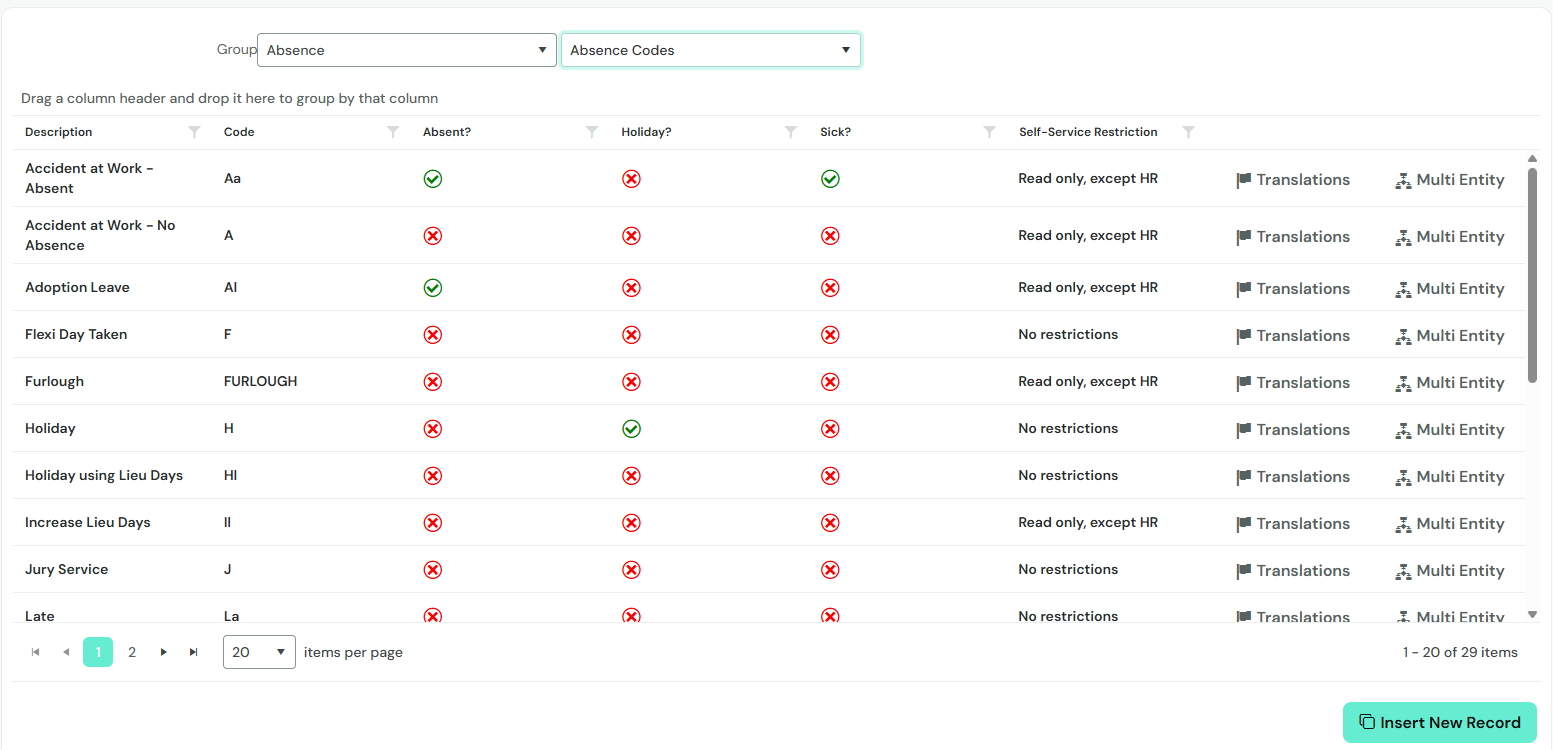The width and height of the screenshot is (1553, 750).
Task: Click Holiday cross for Accident at Work - No Absence
Action: point(631,236)
